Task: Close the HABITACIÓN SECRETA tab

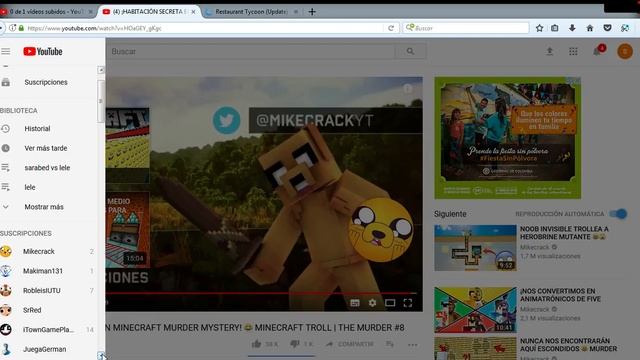Action: [193, 12]
